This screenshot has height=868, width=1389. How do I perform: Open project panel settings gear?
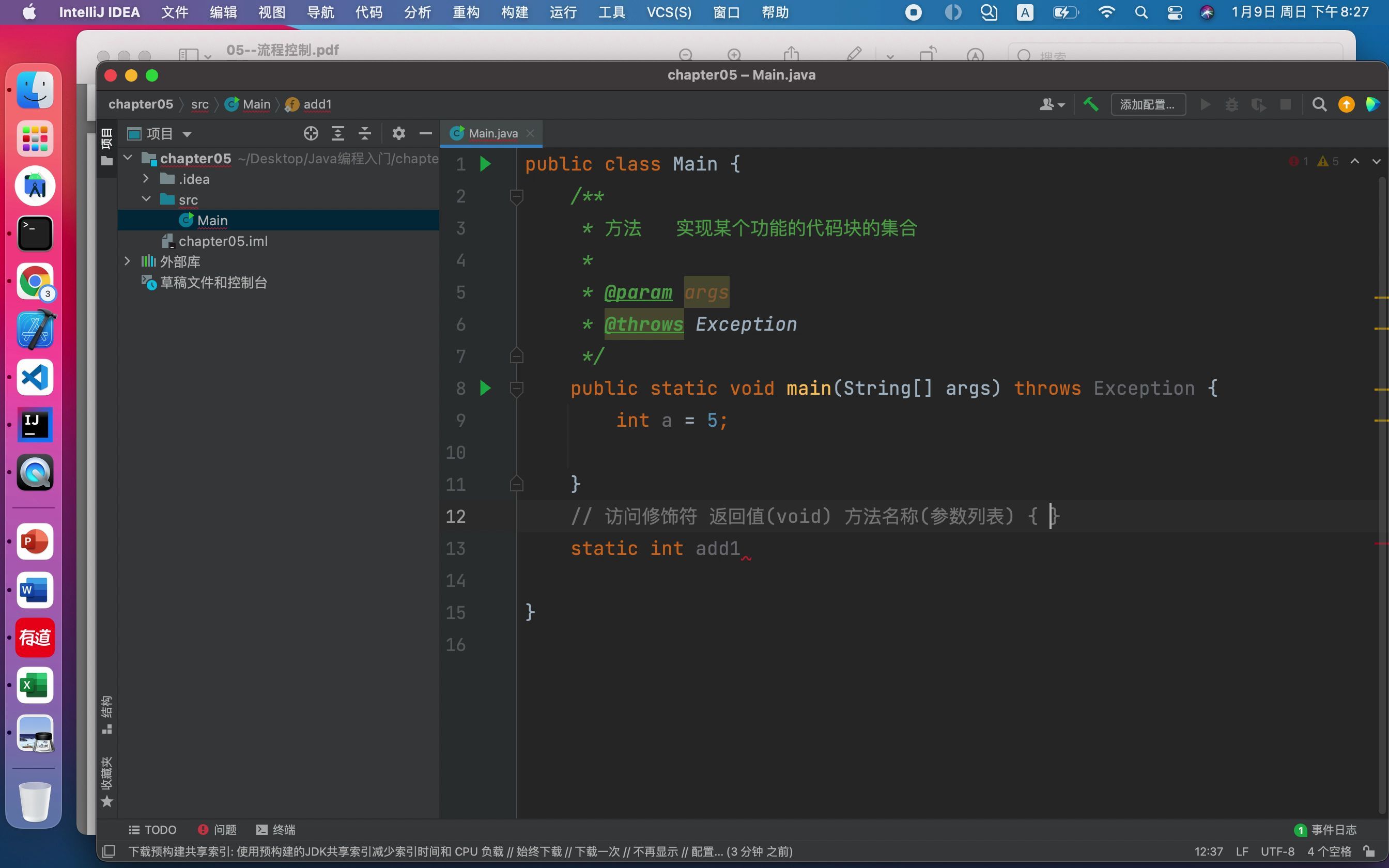coord(398,134)
